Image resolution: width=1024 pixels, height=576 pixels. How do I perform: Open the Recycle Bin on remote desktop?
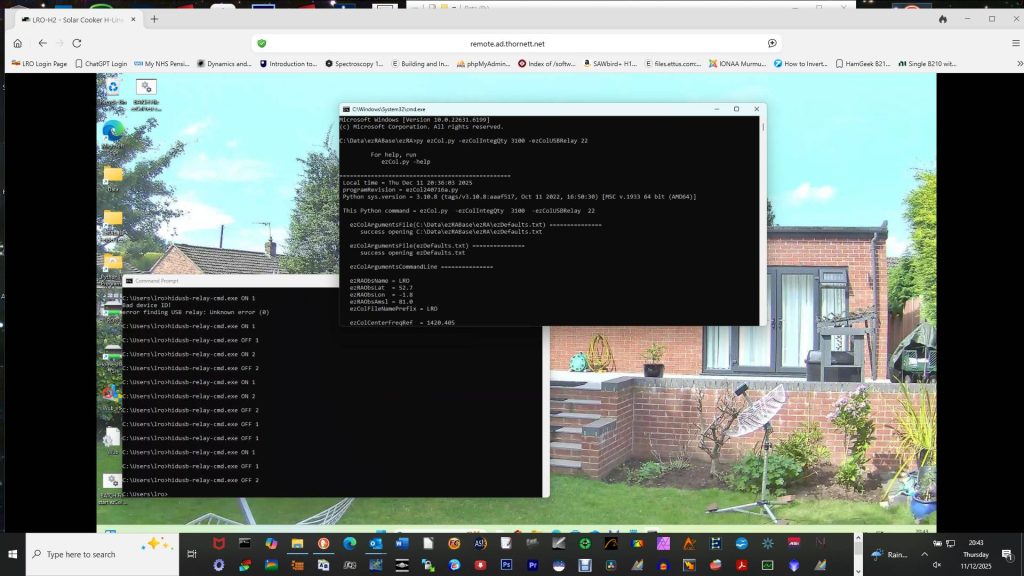(x=113, y=89)
